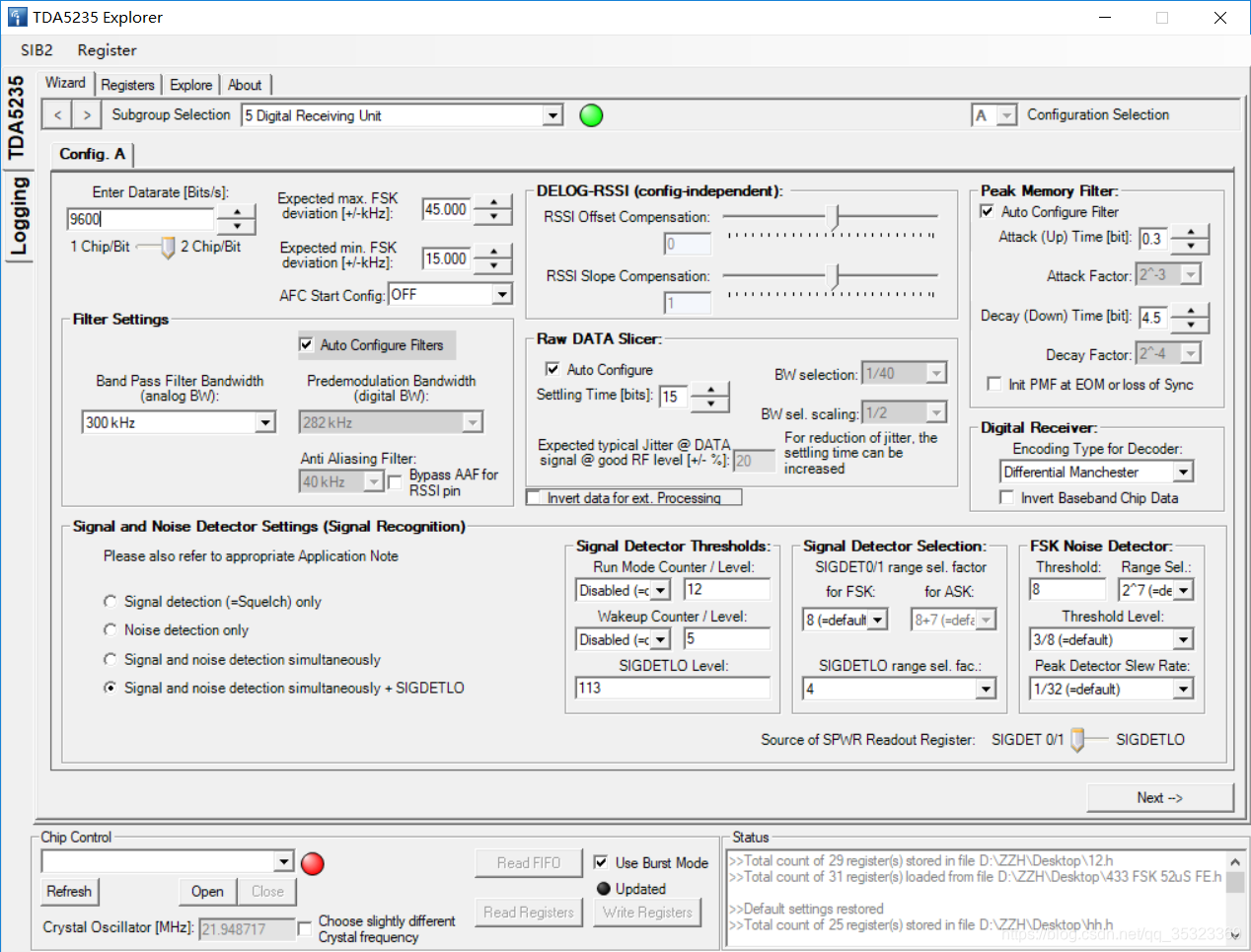Expand Band Pass Filter Bandwidth 300 kHz dropdown
Viewport: 1251px width, 952px height.
(x=265, y=422)
